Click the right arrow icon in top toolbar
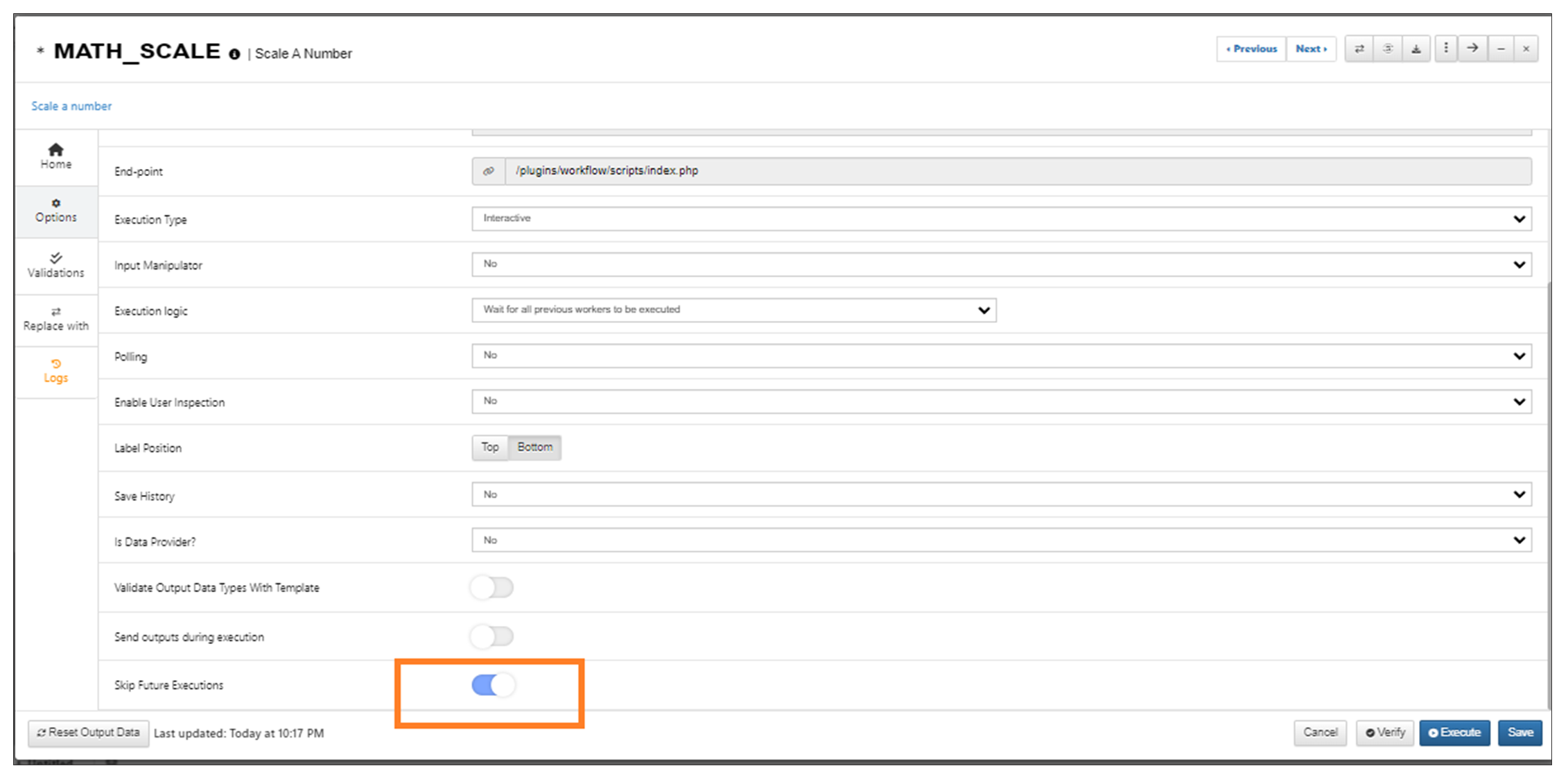Image resolution: width=1559 pixels, height=784 pixels. (x=1472, y=49)
